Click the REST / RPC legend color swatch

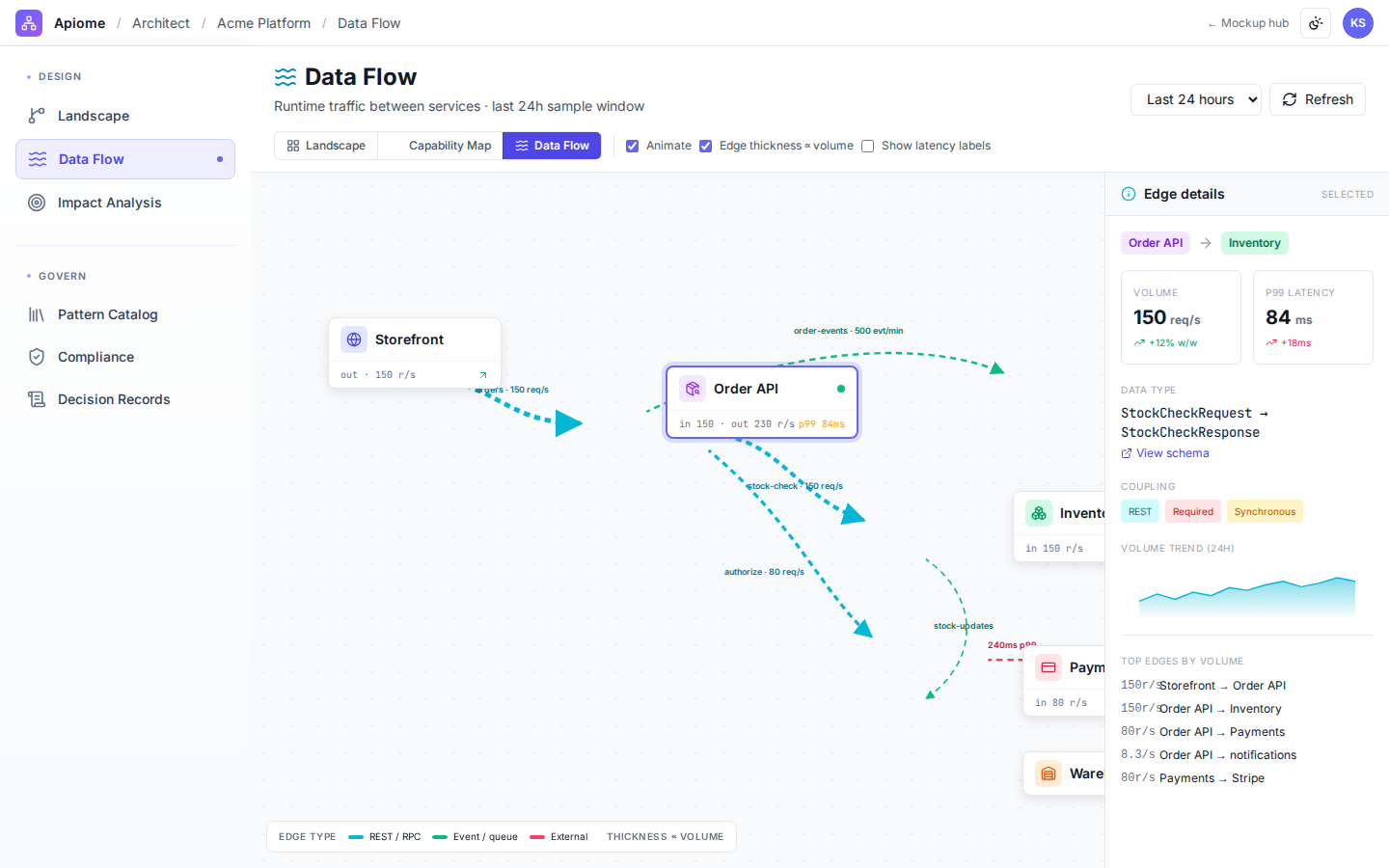point(356,837)
